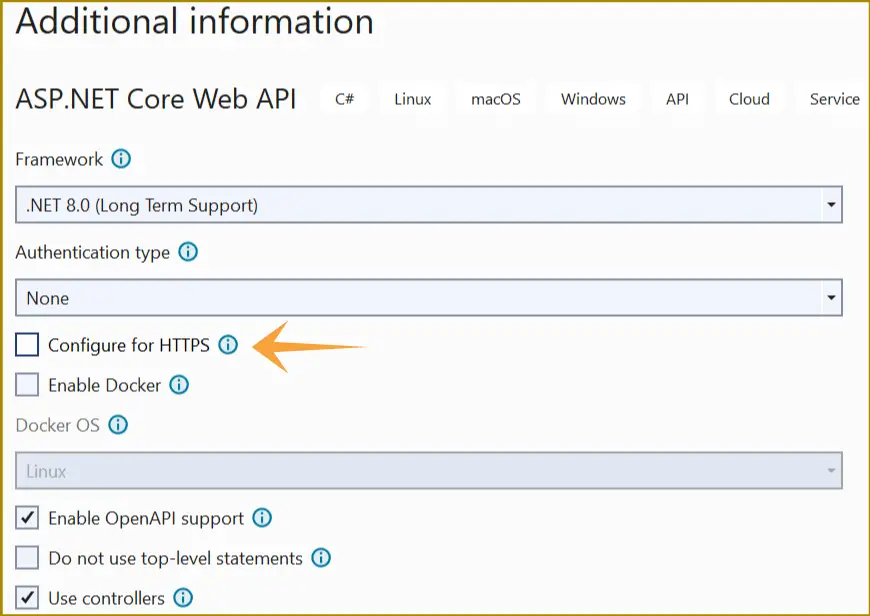Click the info icon beside Enable OpenAPI support
The height and width of the screenshot is (616, 870).
[x=262, y=518]
